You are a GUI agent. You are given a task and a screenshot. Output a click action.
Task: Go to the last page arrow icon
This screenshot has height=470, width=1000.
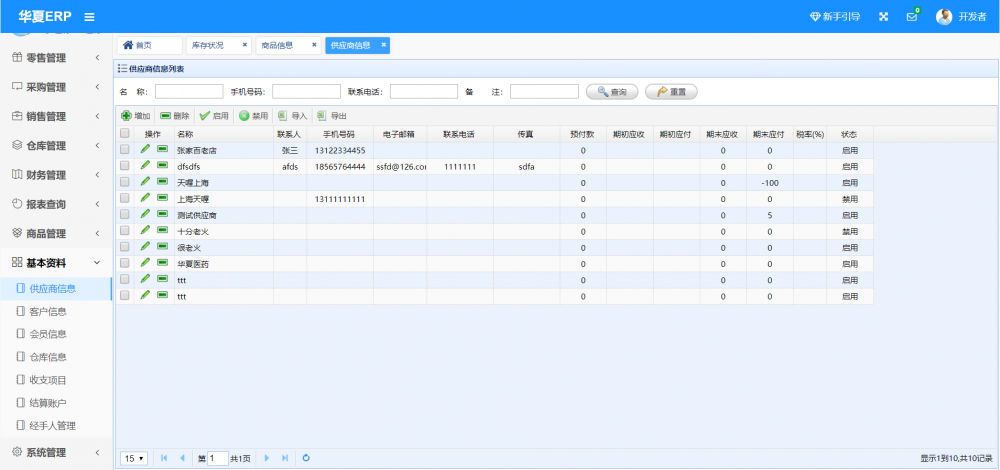click(x=284, y=458)
